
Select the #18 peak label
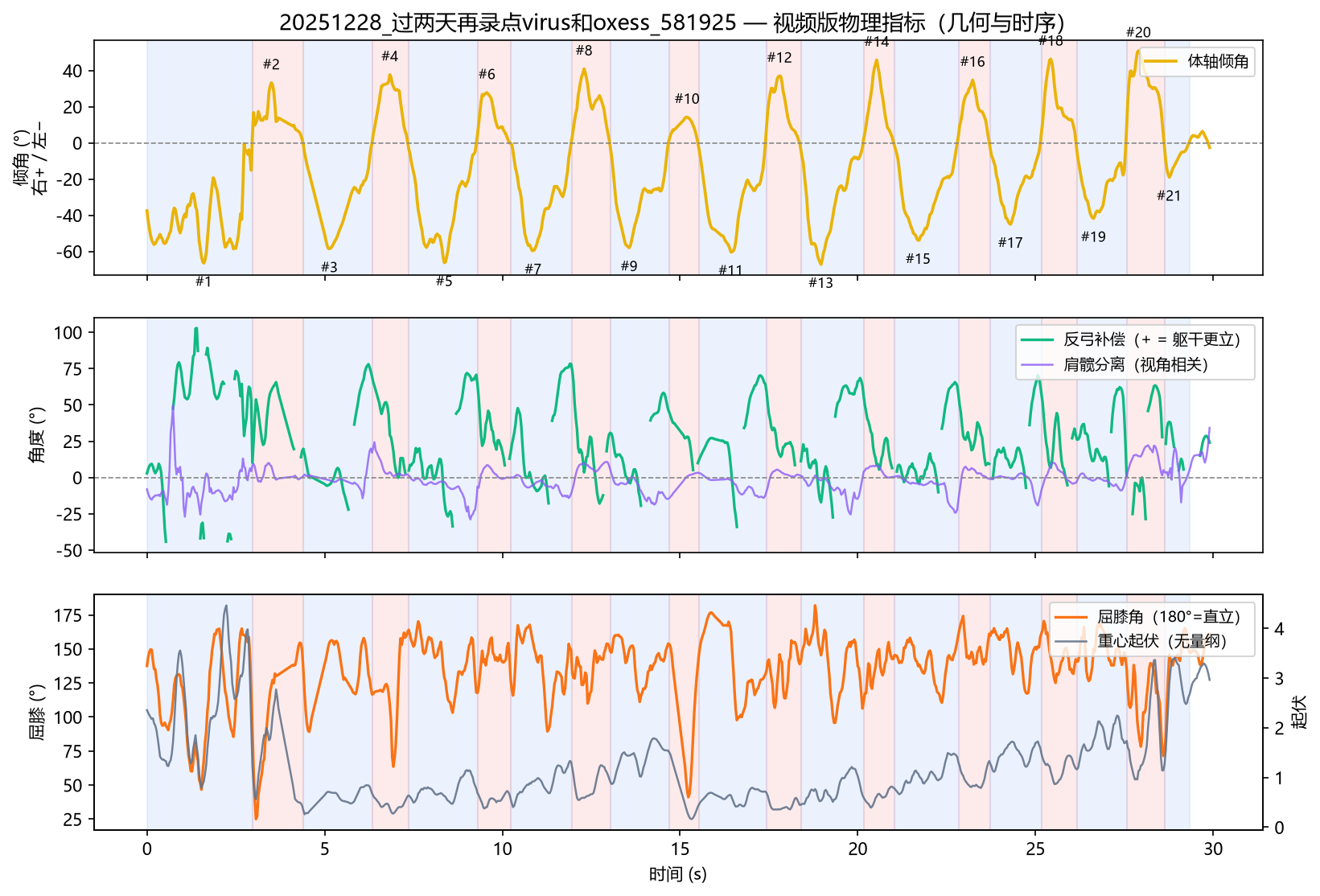[1051, 41]
